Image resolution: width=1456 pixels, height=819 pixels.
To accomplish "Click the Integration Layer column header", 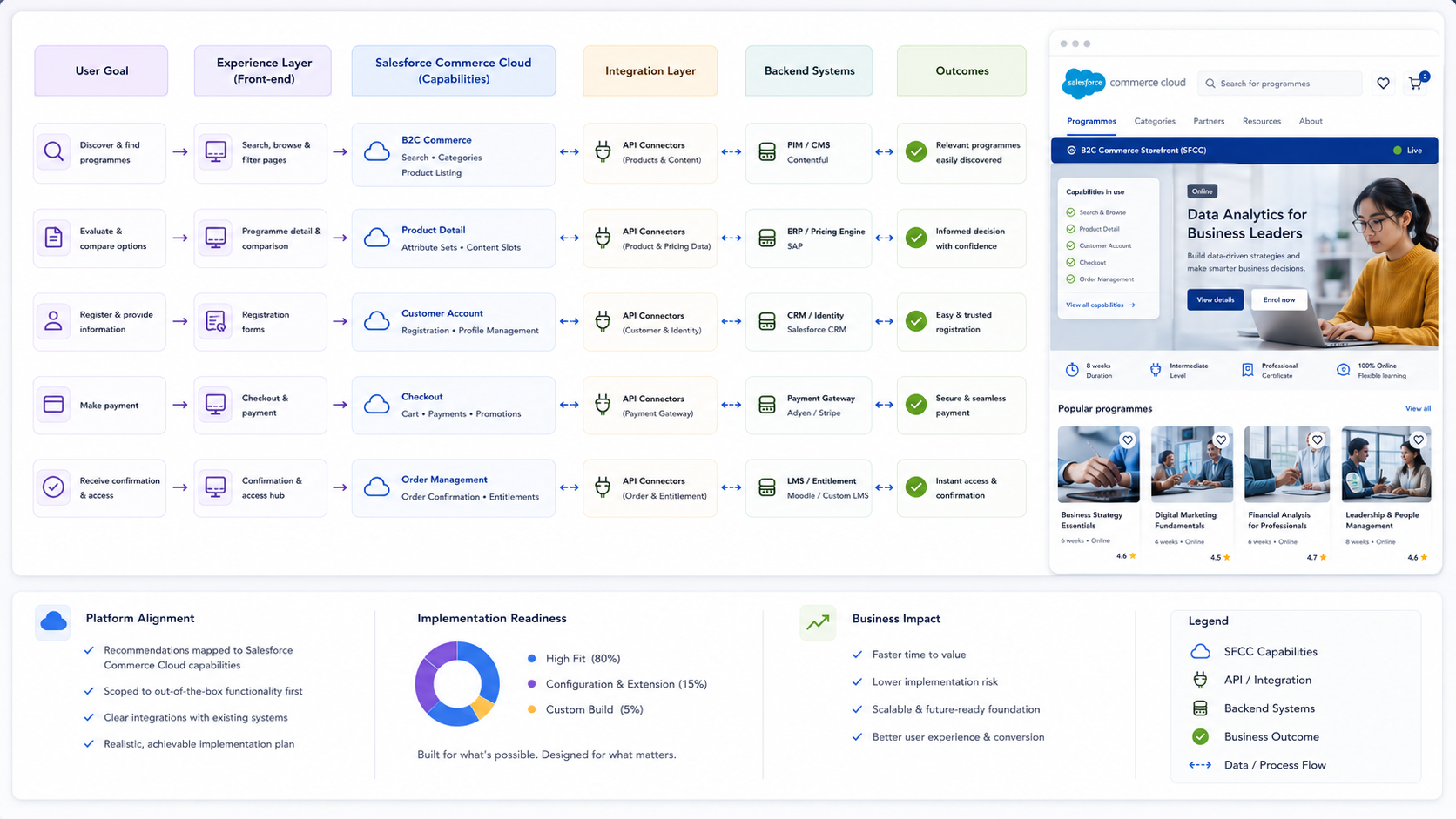I will pyautogui.click(x=650, y=70).
